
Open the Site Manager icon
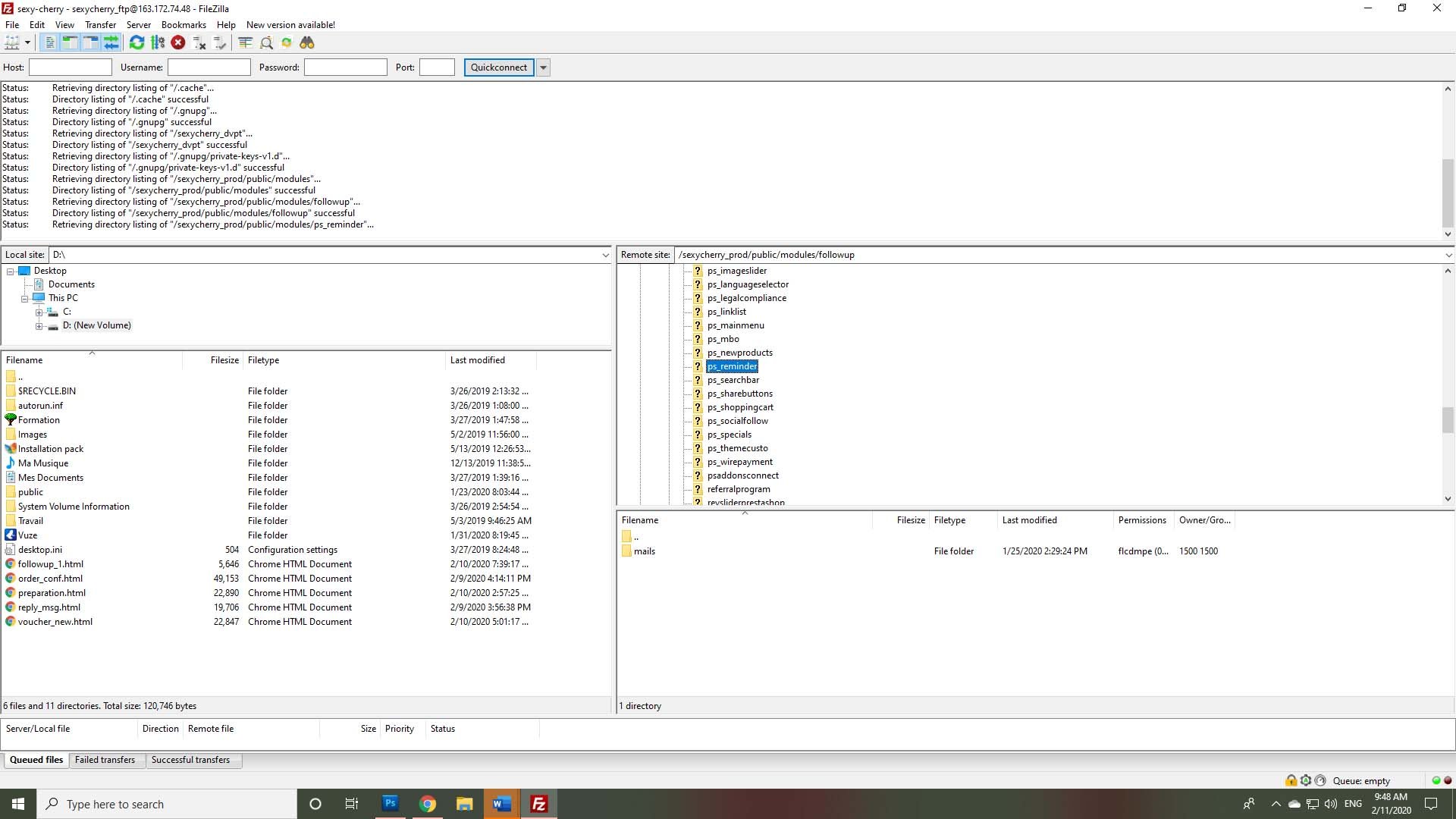click(12, 43)
